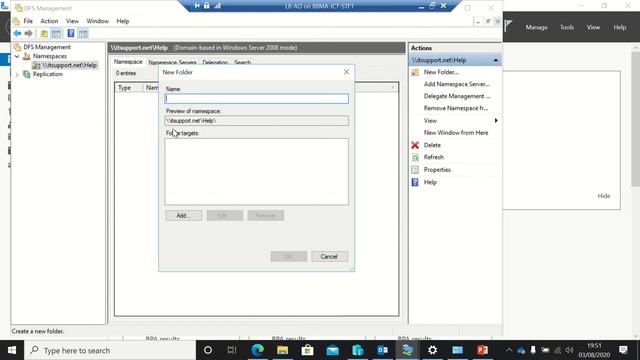
Task: Click the Task View taskbar icon
Action: (232, 350)
